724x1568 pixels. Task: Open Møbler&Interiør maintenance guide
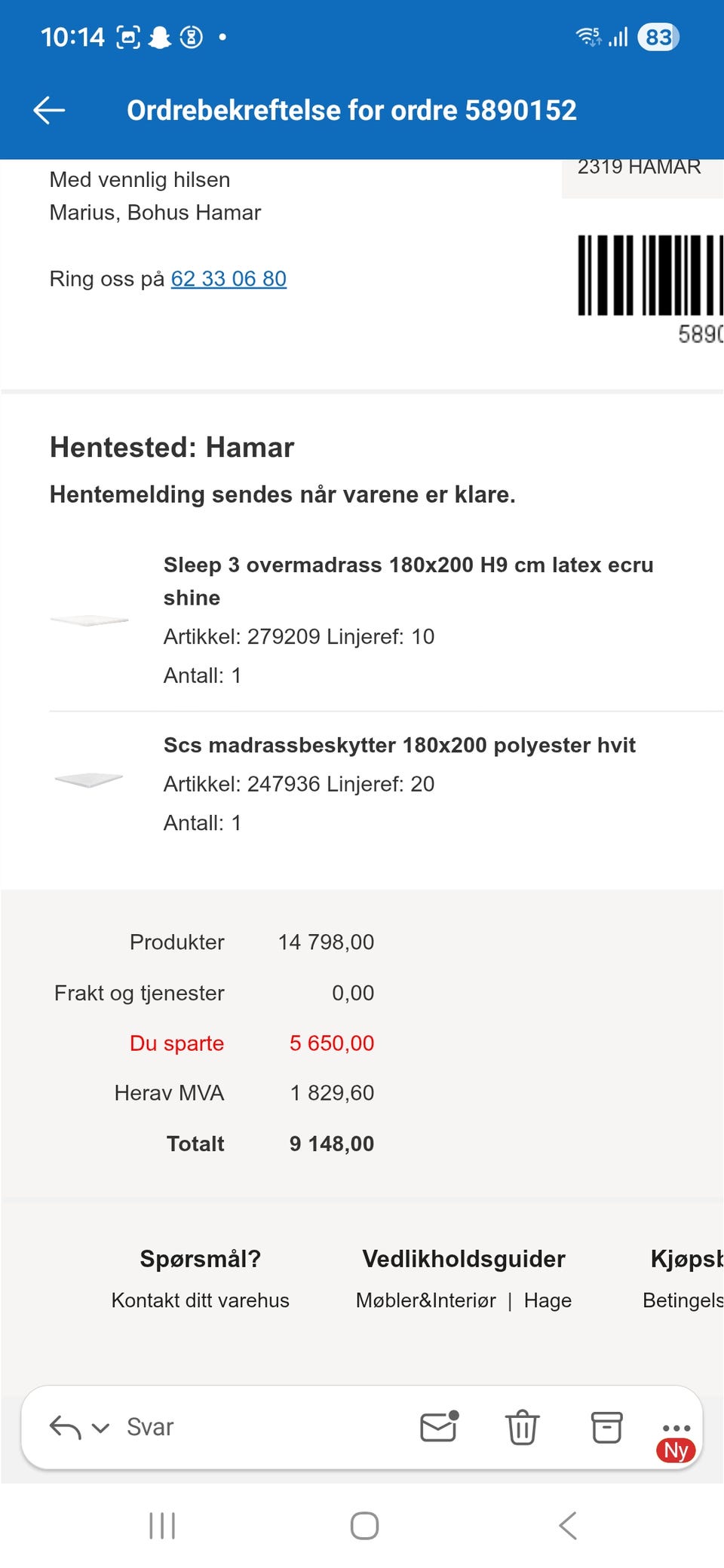point(426,1300)
